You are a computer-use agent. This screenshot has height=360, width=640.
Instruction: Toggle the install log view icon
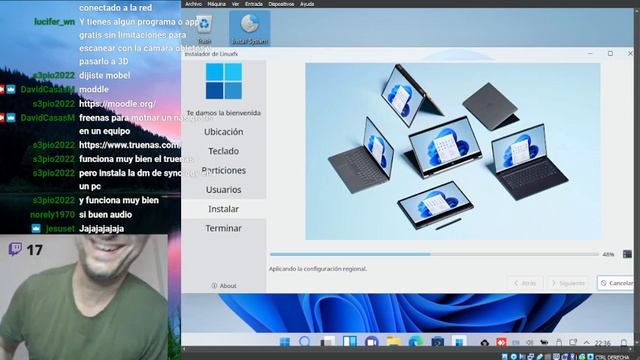tap(627, 254)
